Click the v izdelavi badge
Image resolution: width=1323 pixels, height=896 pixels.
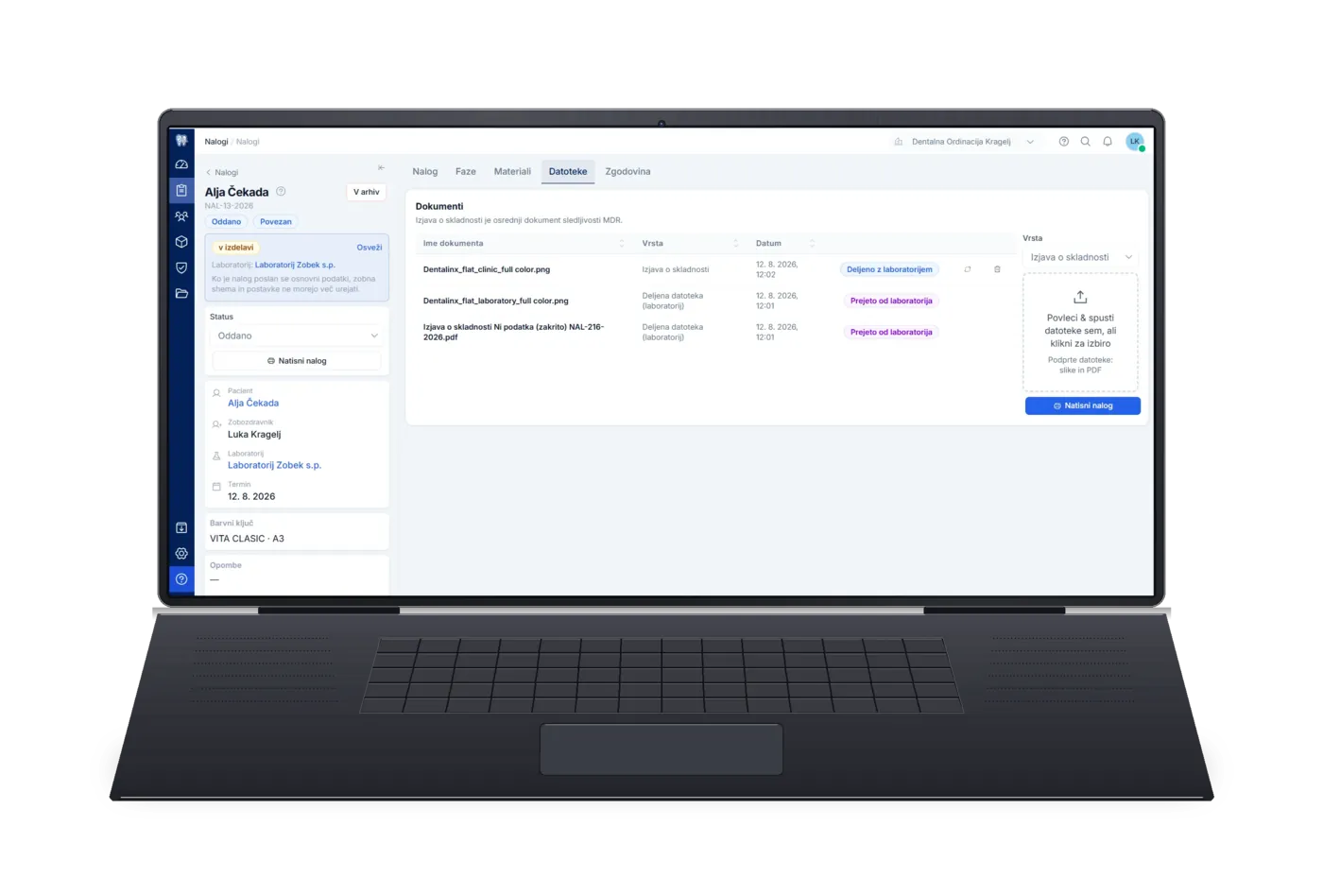[235, 248]
